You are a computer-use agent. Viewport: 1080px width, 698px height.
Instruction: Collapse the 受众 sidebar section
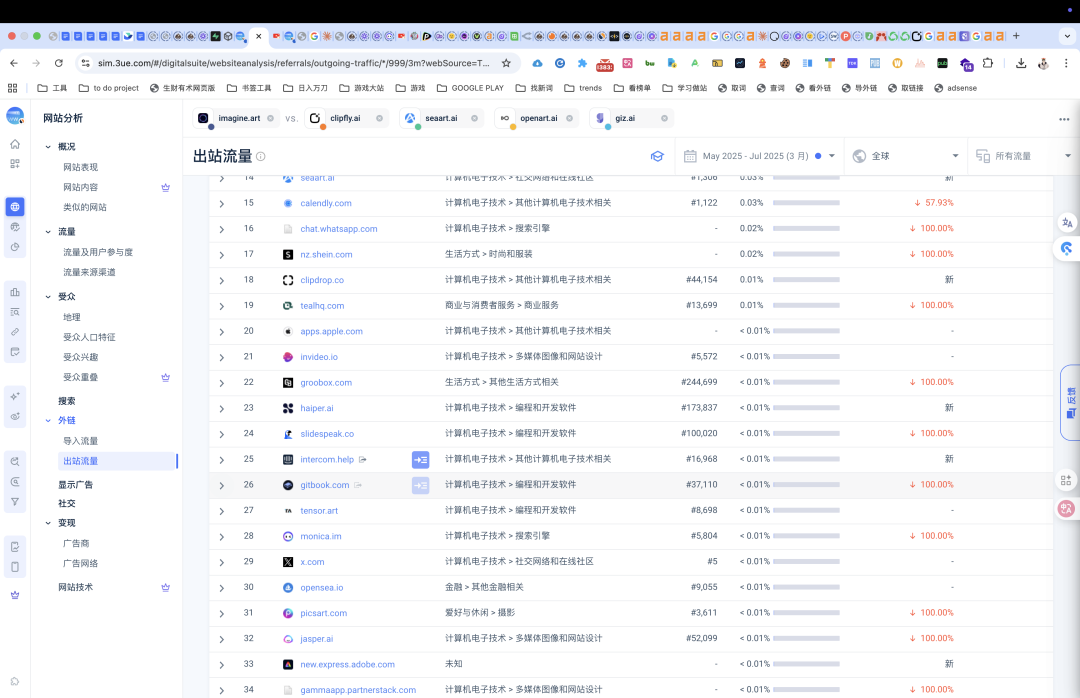coord(48,297)
